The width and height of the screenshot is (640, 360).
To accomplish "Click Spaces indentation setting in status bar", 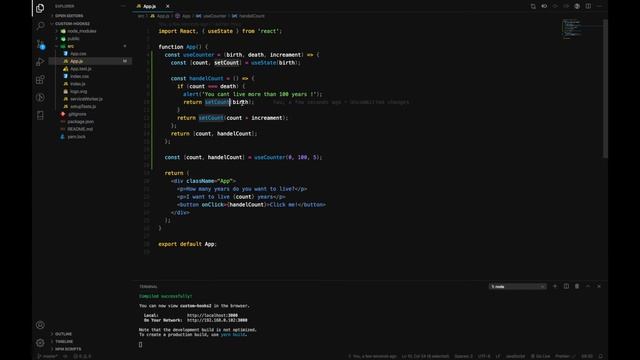I will pos(463,356).
